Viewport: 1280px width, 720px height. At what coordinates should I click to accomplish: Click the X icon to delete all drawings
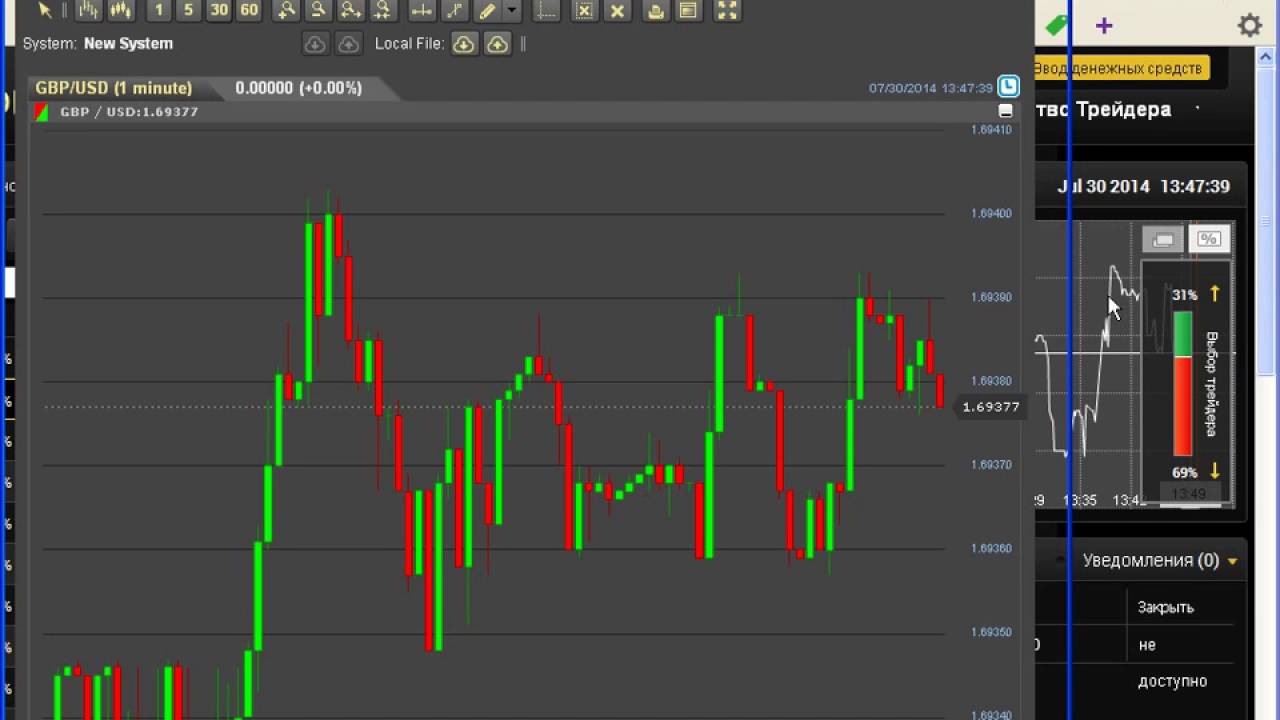pos(617,10)
